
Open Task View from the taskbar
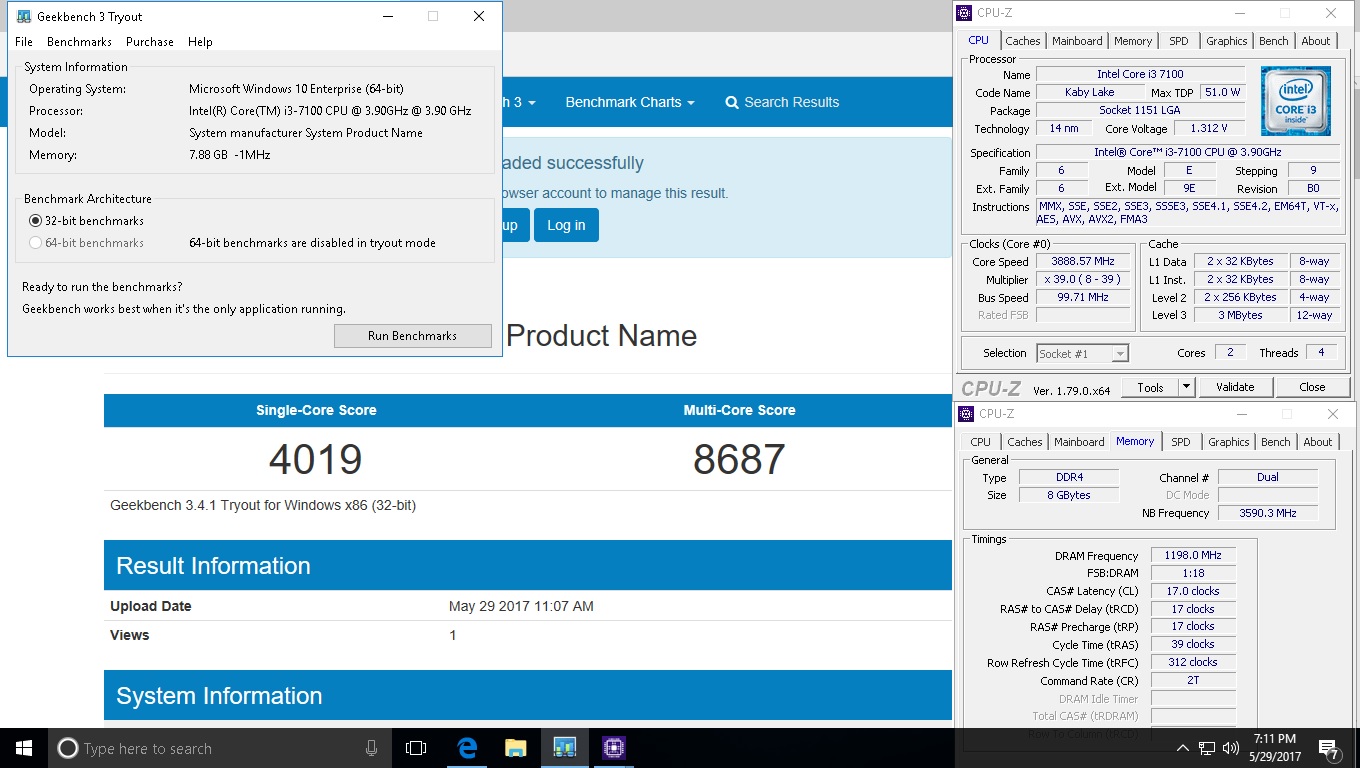tap(416, 748)
